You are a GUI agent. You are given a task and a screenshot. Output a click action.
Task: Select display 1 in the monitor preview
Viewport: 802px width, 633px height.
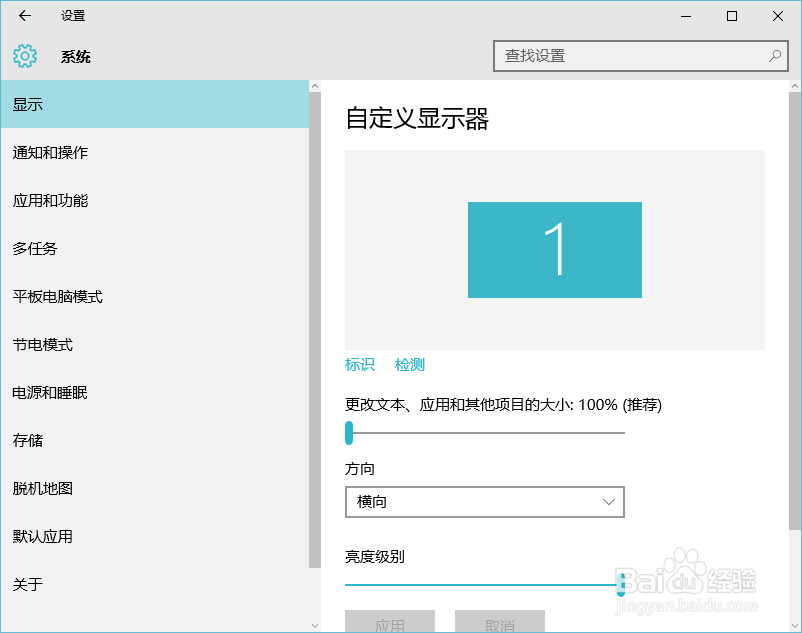click(x=554, y=250)
